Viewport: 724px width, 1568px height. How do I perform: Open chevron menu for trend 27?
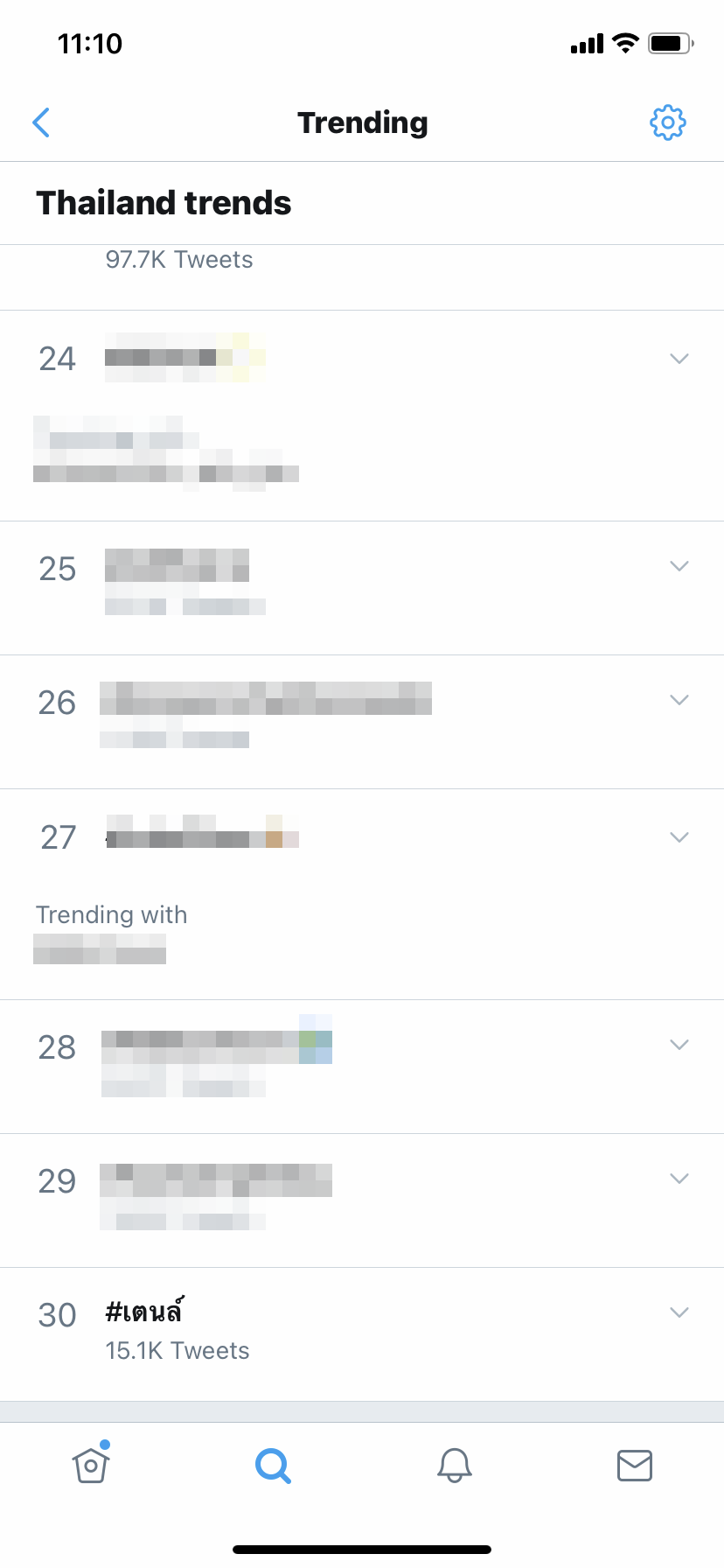tap(679, 837)
